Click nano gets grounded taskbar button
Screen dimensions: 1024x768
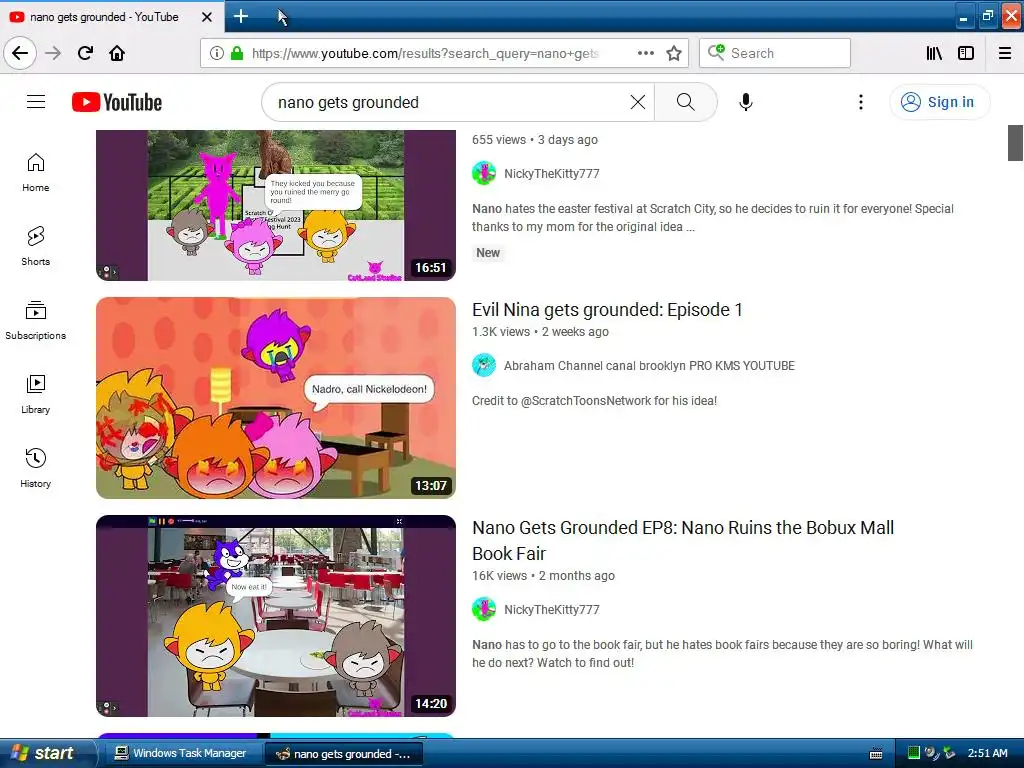pyautogui.click(x=344, y=754)
